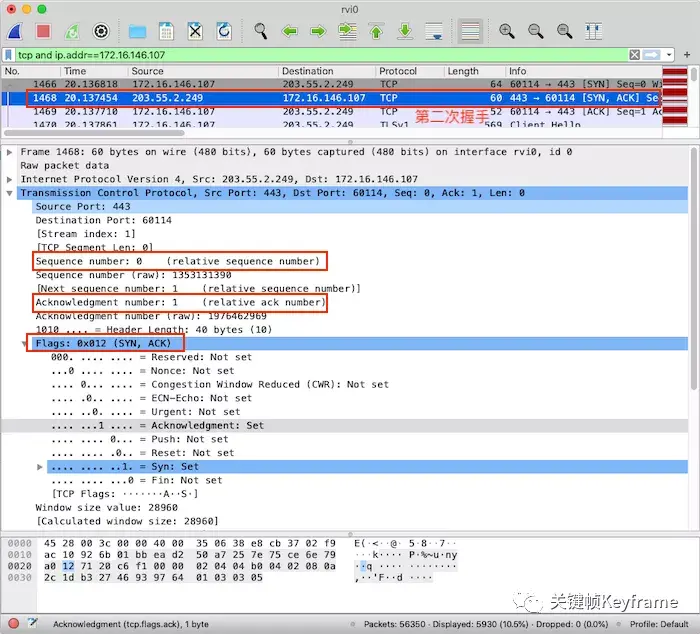The width and height of the screenshot is (700, 634).
Task: Click the Profile: Default status entry
Action: click(659, 624)
